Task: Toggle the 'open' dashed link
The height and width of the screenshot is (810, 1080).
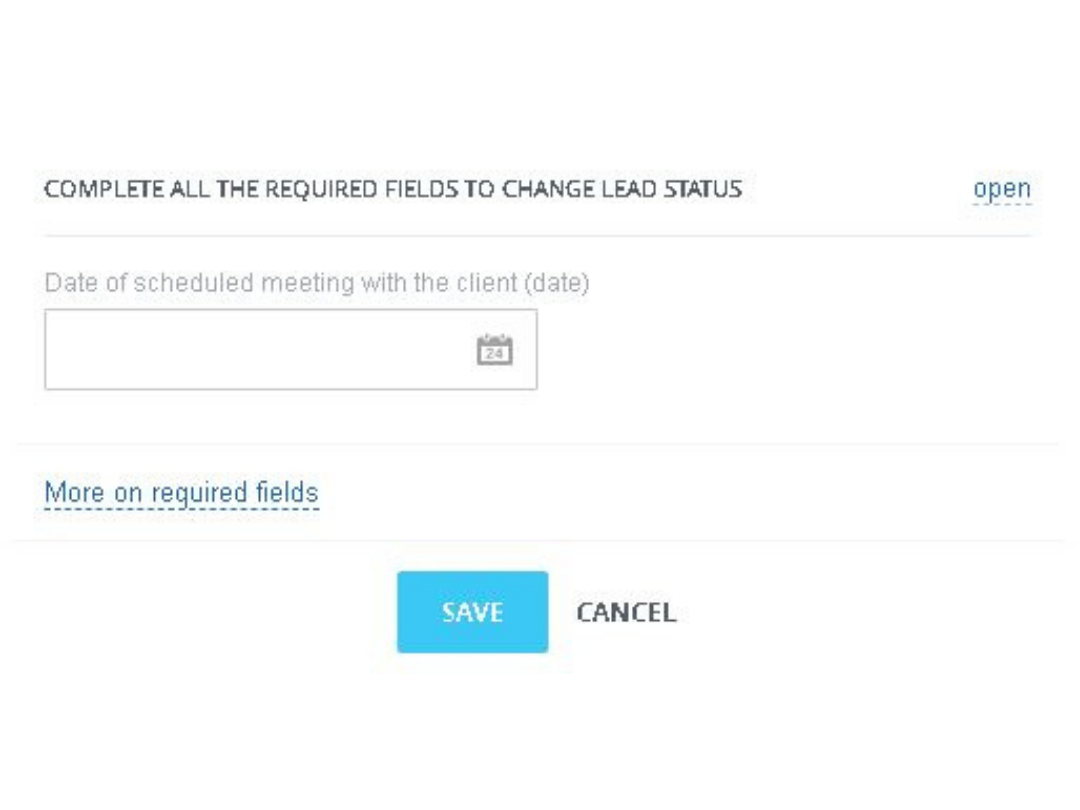Action: point(1001,188)
